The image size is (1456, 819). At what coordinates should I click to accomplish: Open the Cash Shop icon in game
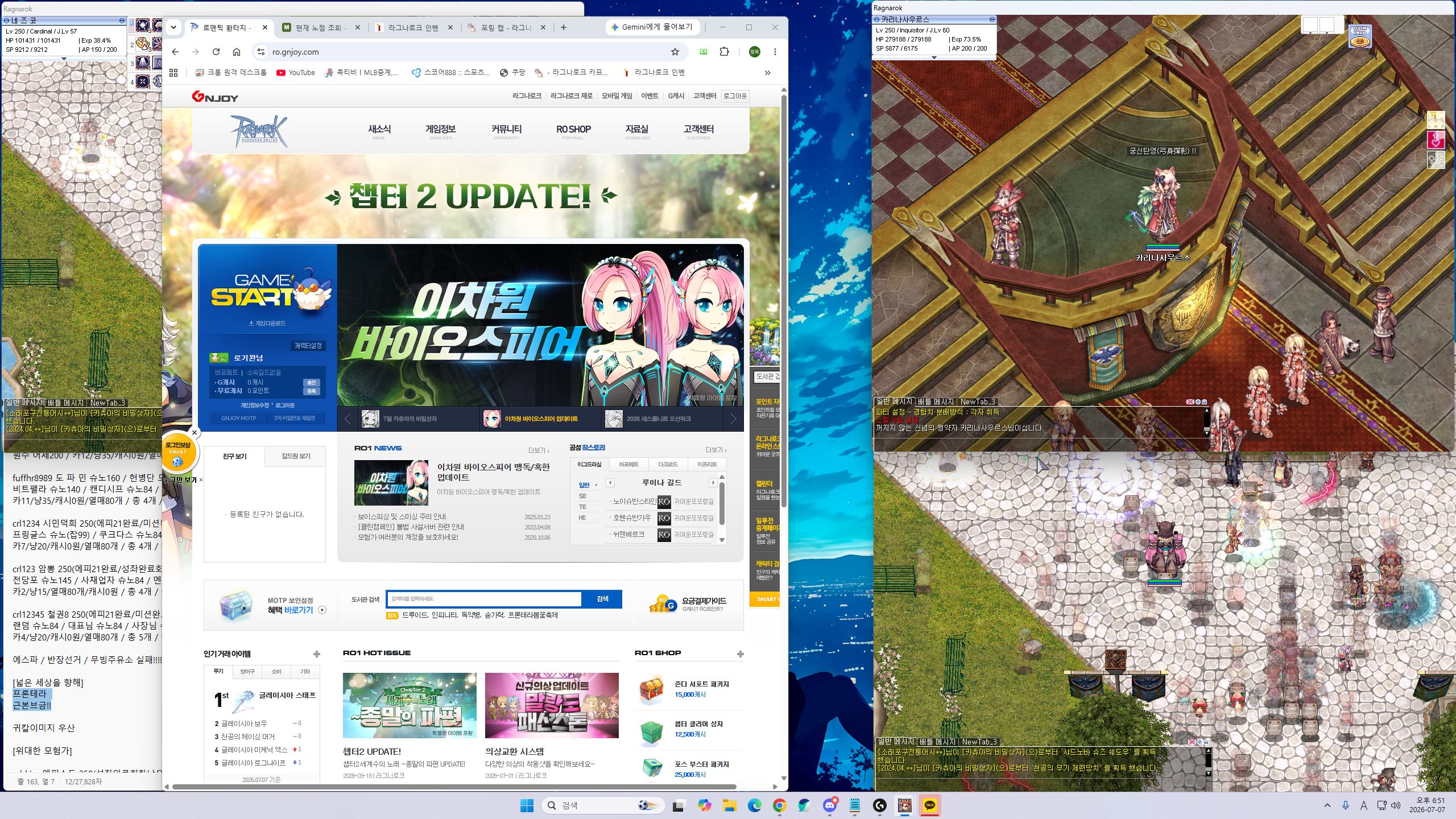tap(1360, 36)
